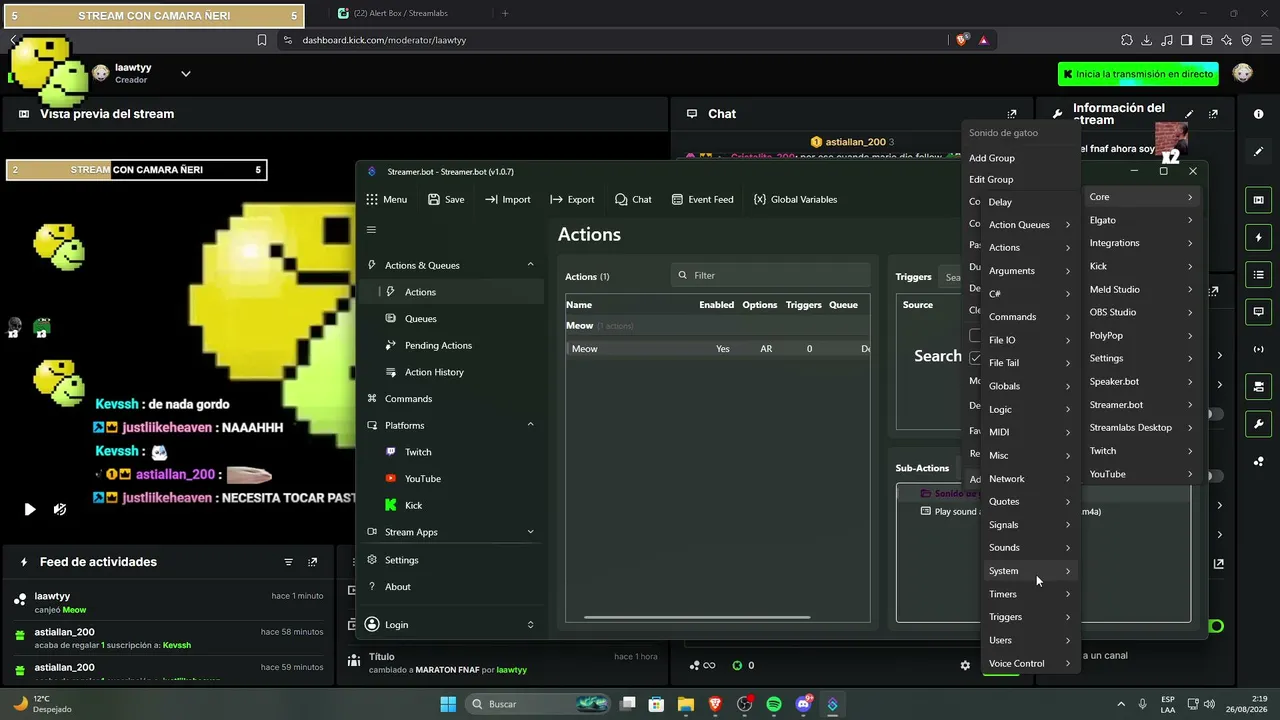Image resolution: width=1280 pixels, height=720 pixels.
Task: Toggle the Streamer.bot sidebar hamburger icon
Action: (371, 230)
